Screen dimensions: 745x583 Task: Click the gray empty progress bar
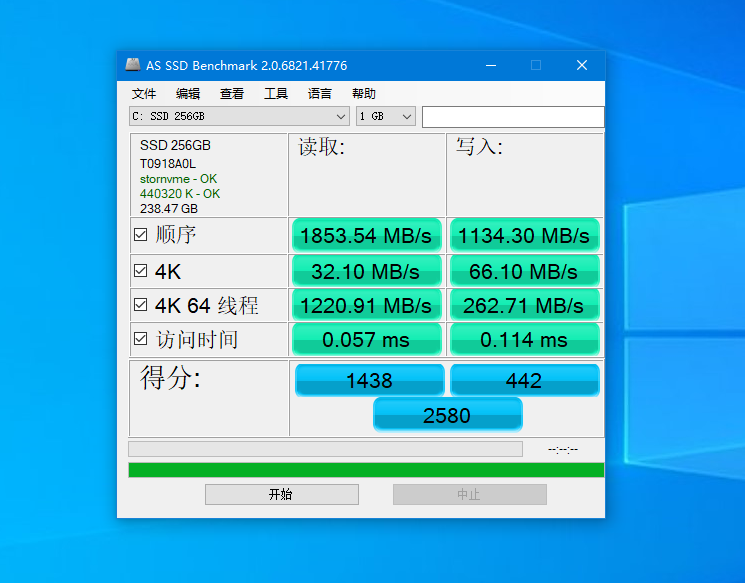325,449
